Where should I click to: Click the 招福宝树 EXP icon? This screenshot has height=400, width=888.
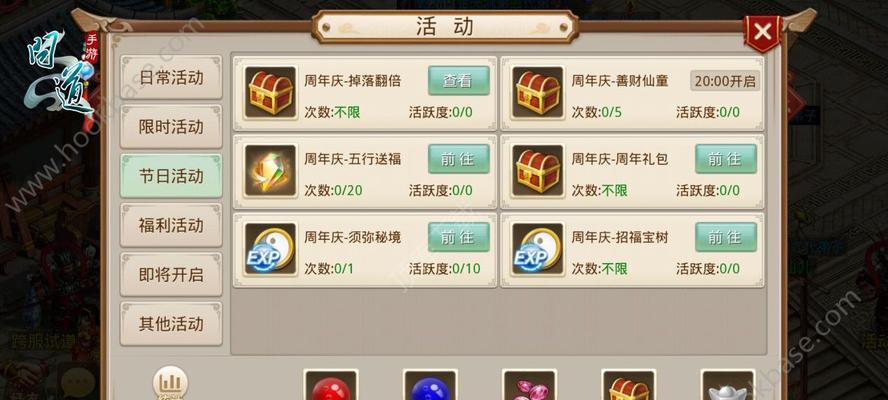click(537, 249)
